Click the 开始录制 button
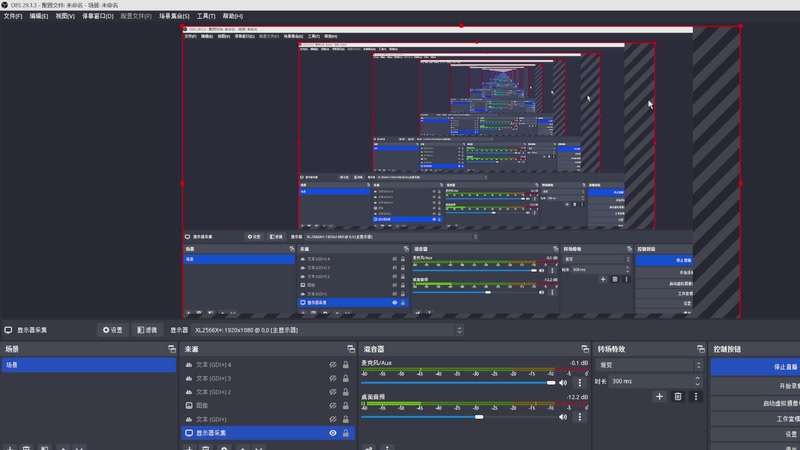 (x=755, y=386)
